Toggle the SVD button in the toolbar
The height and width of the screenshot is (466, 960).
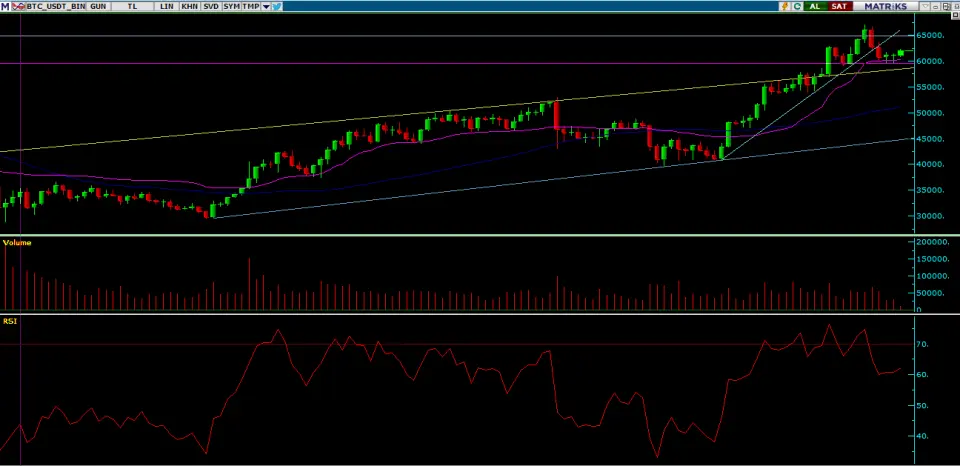(210, 6)
